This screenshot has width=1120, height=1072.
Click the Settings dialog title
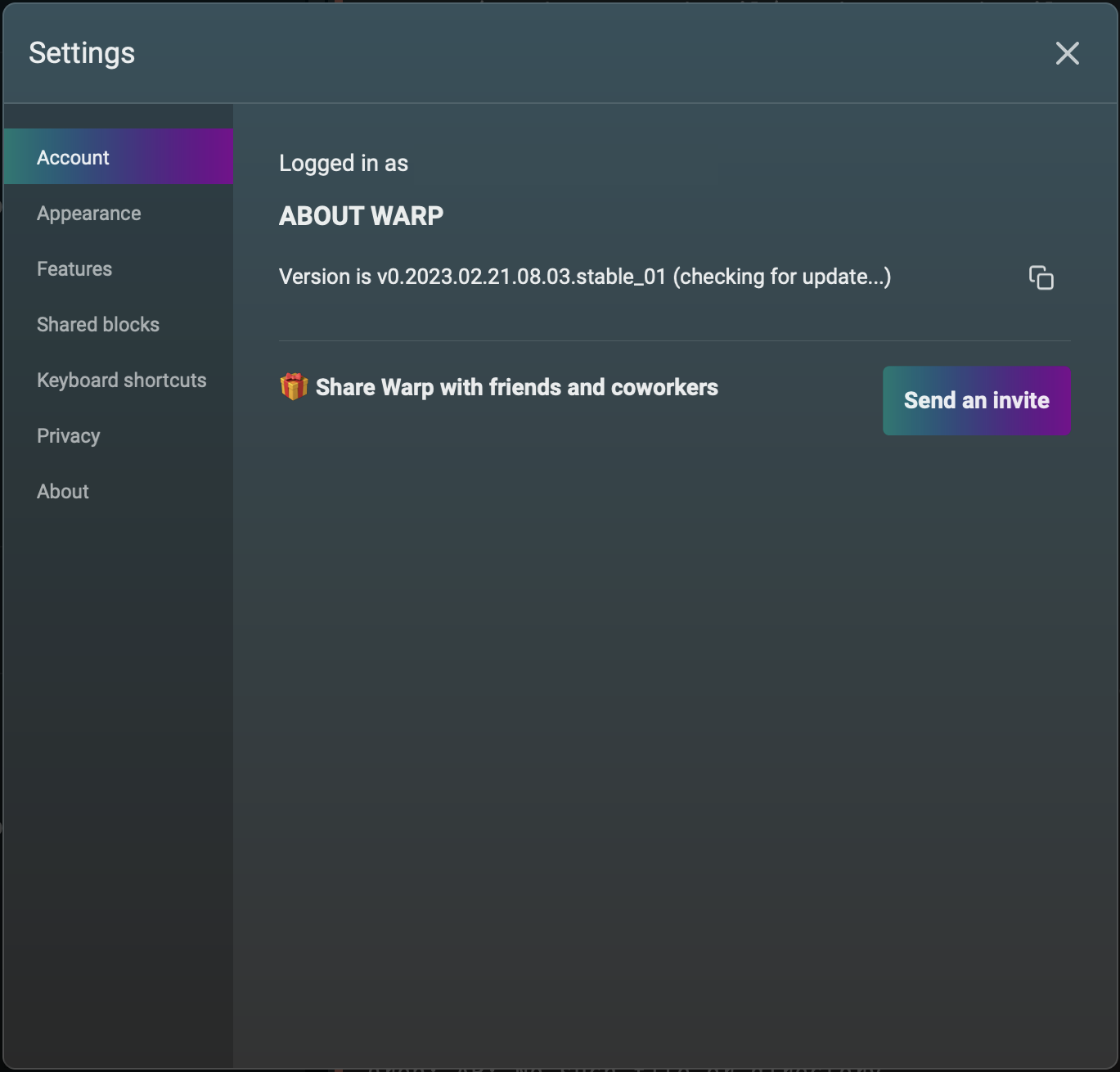click(82, 53)
